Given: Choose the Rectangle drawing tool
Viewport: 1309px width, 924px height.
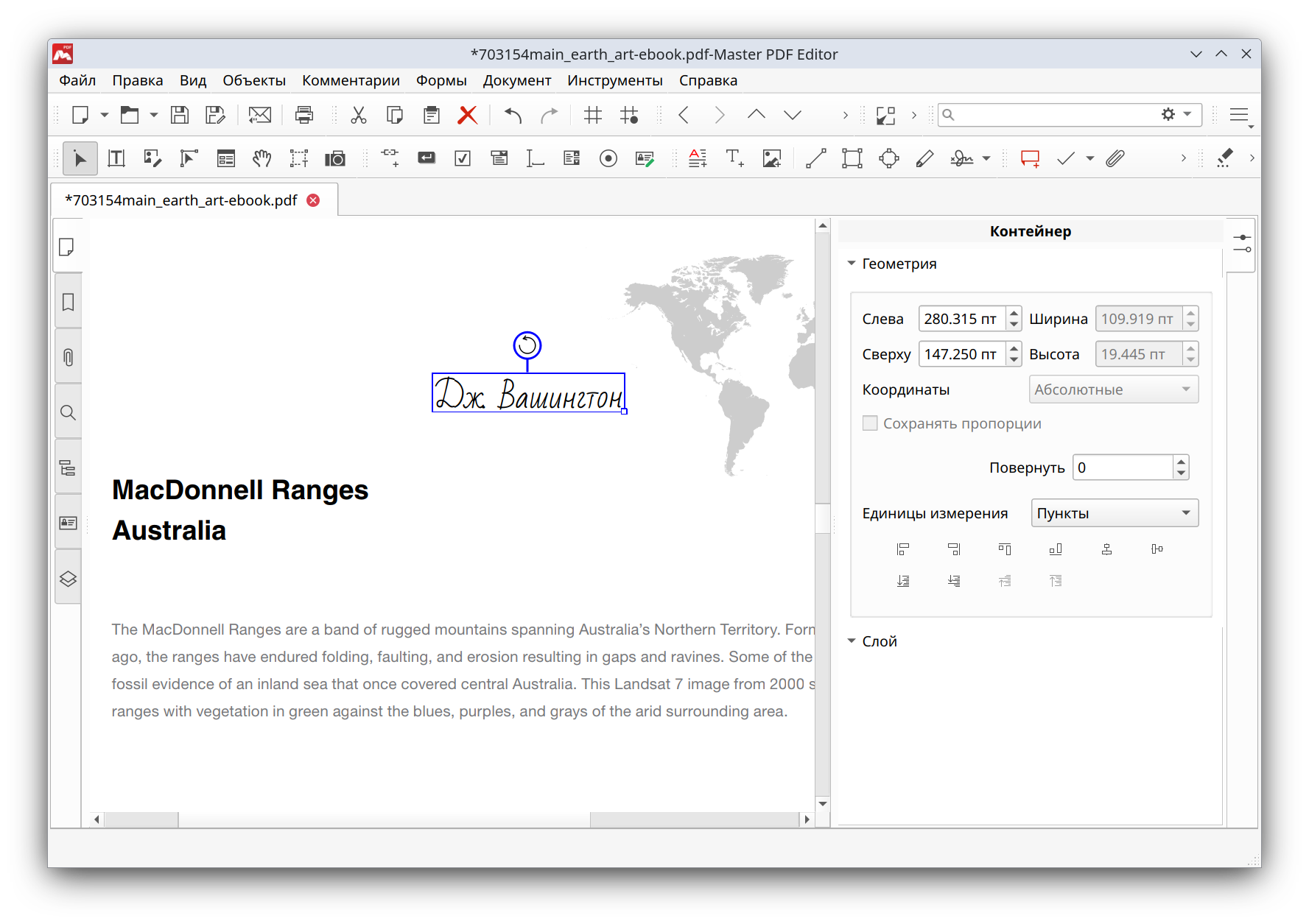Looking at the screenshot, I should (852, 158).
